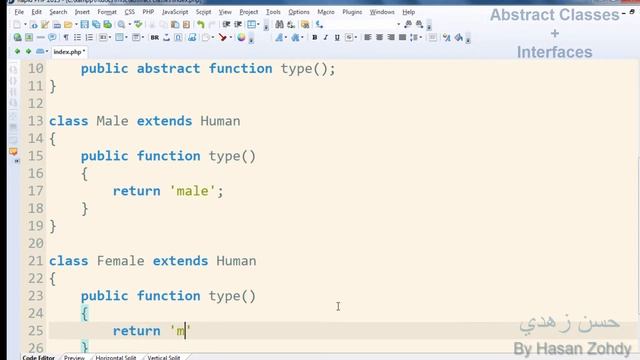The width and height of the screenshot is (640, 360).
Task: Expand the line spacing dropdown arrow
Action: click(421, 38)
